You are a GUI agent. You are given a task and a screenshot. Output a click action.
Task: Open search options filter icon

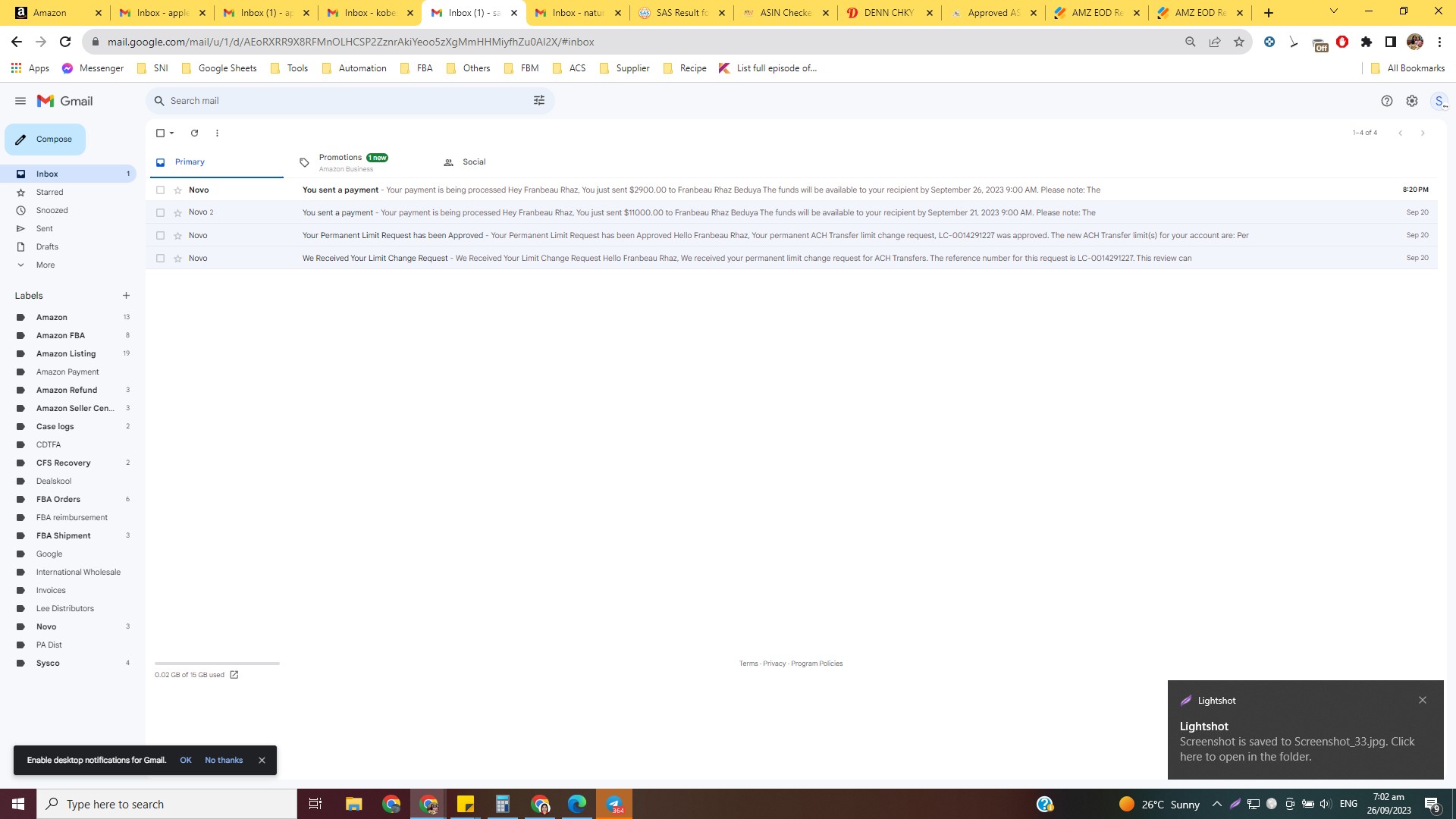coord(539,101)
